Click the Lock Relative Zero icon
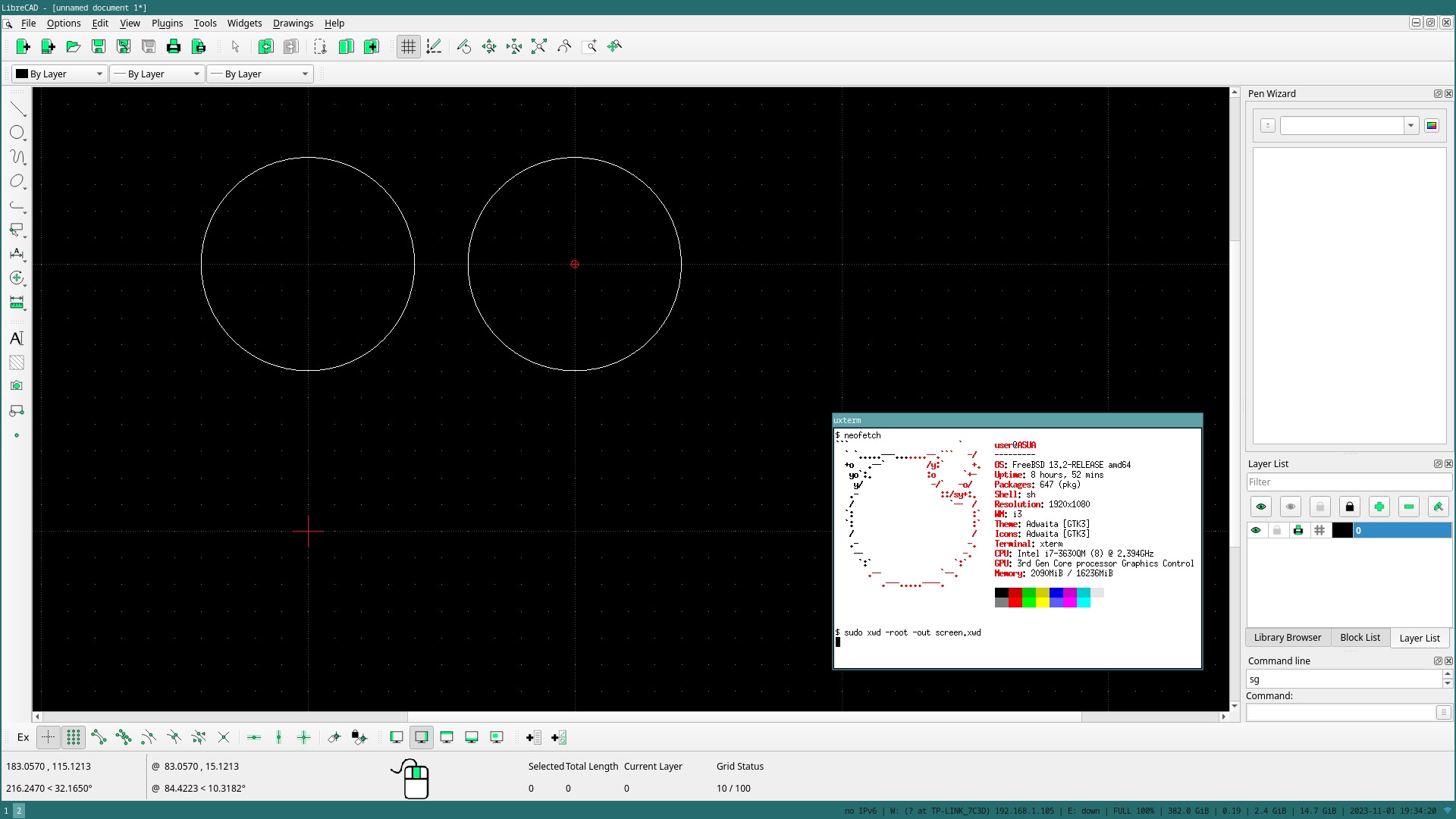This screenshot has width=1456, height=819. (x=359, y=737)
